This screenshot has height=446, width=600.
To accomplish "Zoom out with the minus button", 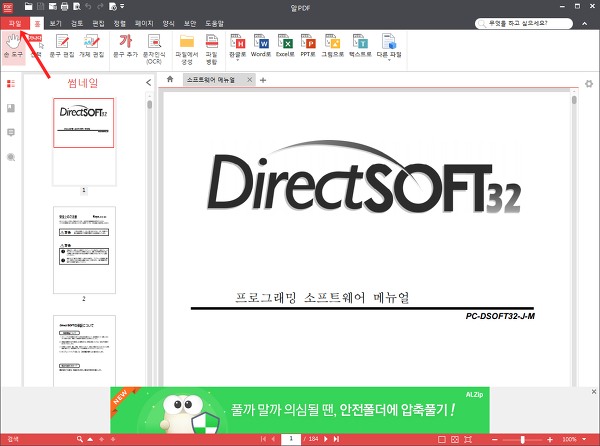I will 494,439.
